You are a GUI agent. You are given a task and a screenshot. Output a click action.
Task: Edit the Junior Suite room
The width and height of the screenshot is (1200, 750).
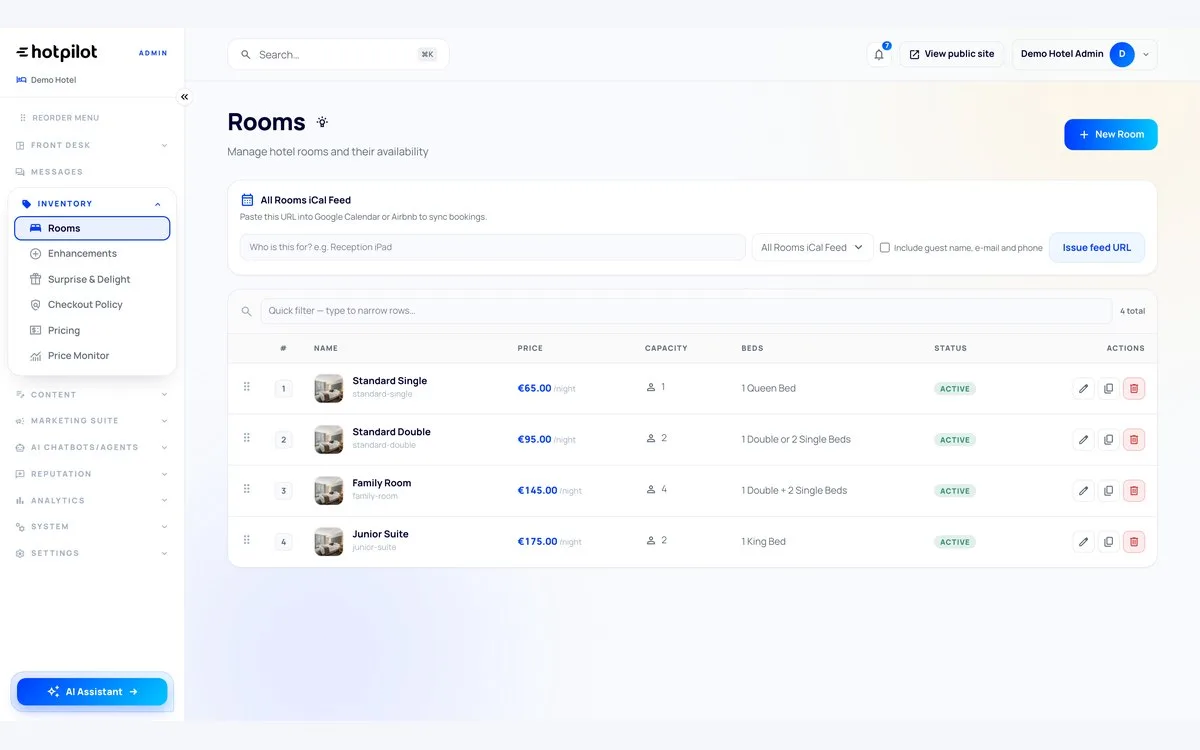1083,541
